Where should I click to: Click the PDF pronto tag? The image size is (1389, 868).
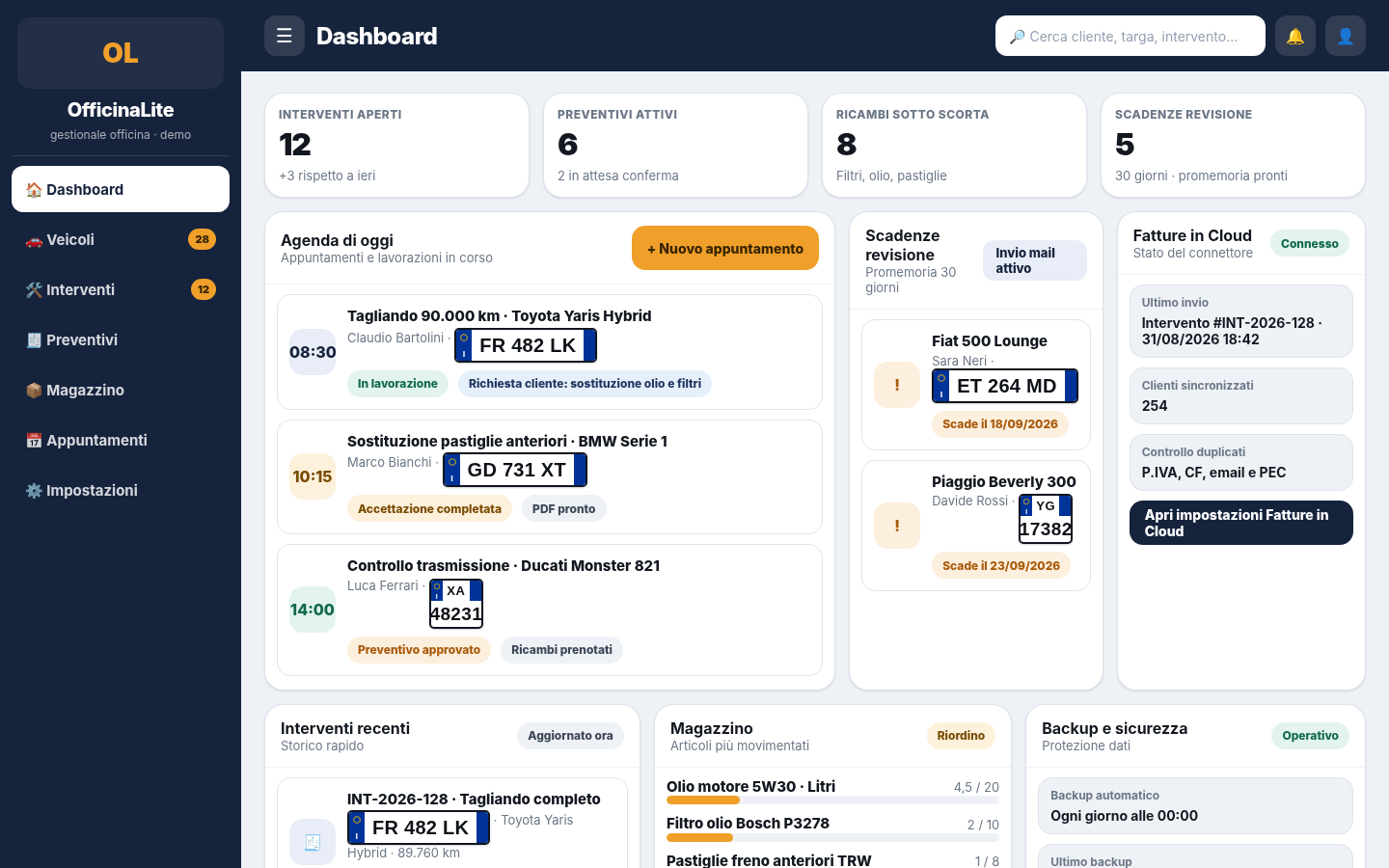point(564,508)
